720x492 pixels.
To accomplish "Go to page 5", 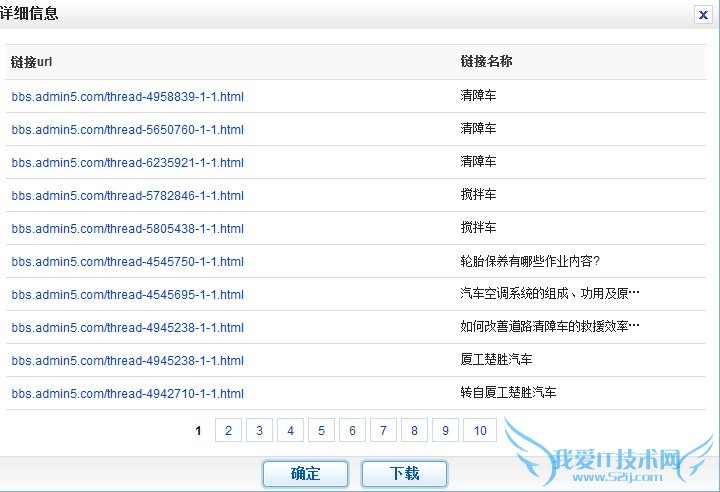I will 321,430.
